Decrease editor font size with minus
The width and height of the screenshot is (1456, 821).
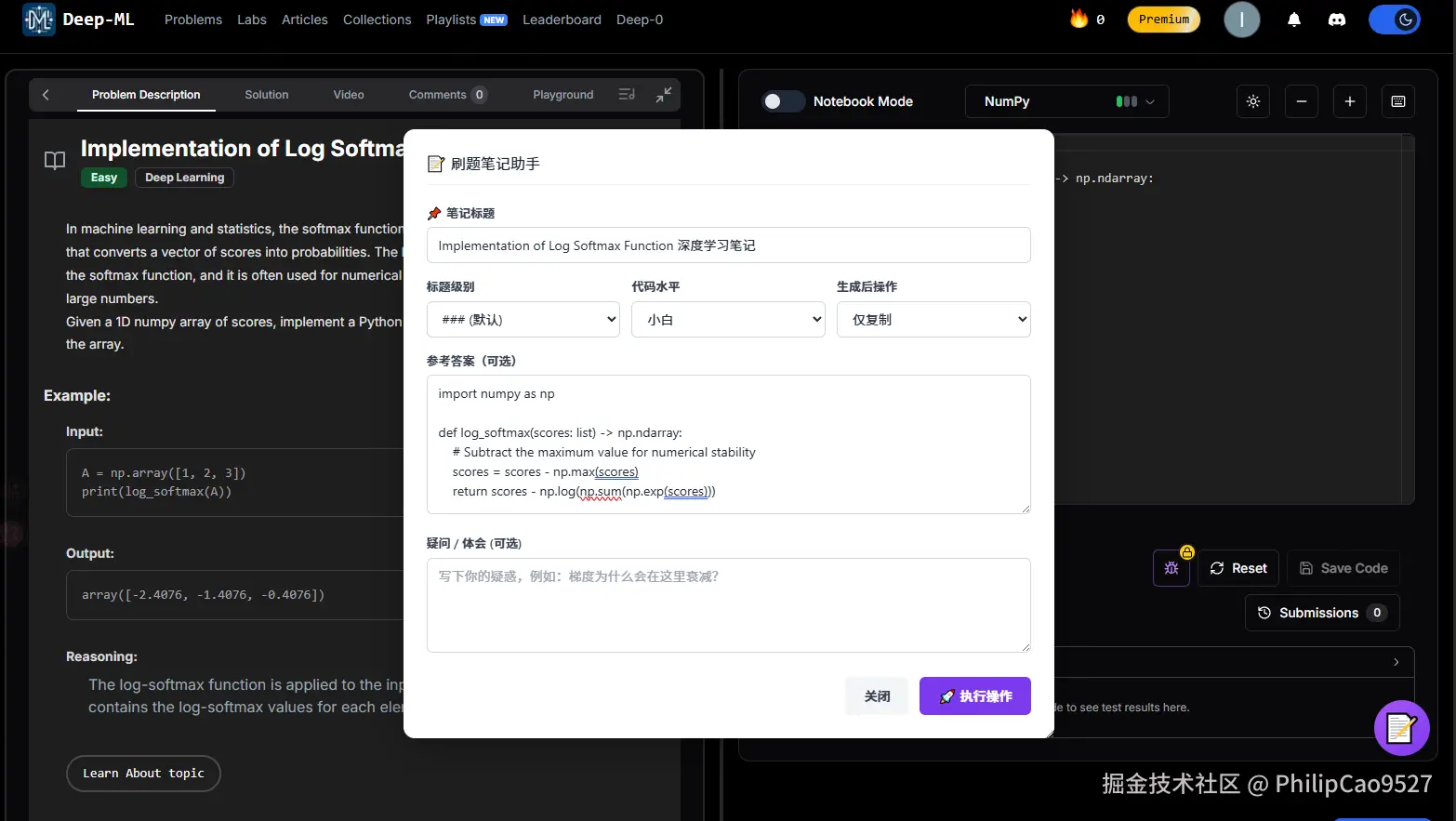pyautogui.click(x=1302, y=101)
